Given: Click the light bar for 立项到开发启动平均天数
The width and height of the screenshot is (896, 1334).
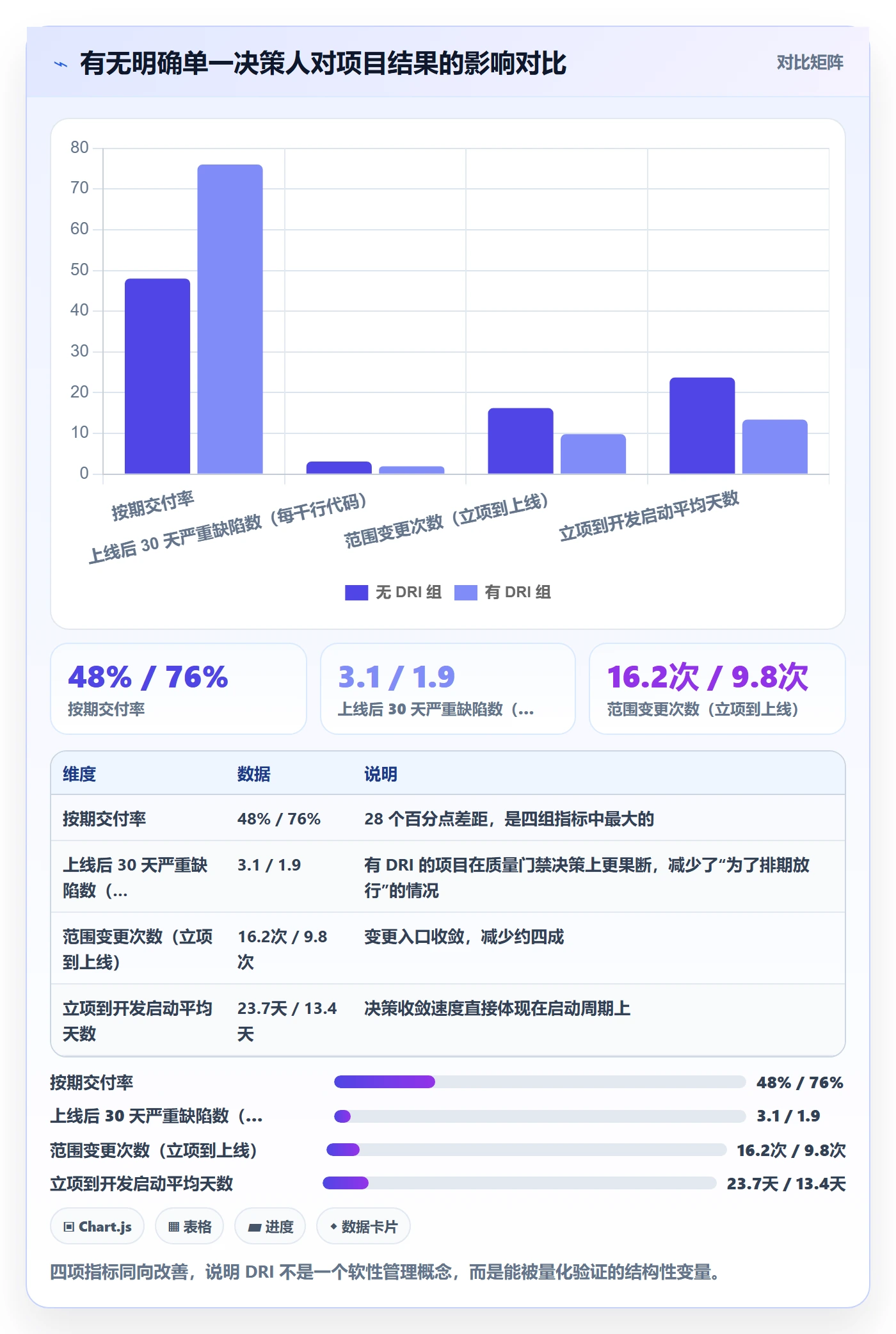Looking at the screenshot, I should 775,447.
